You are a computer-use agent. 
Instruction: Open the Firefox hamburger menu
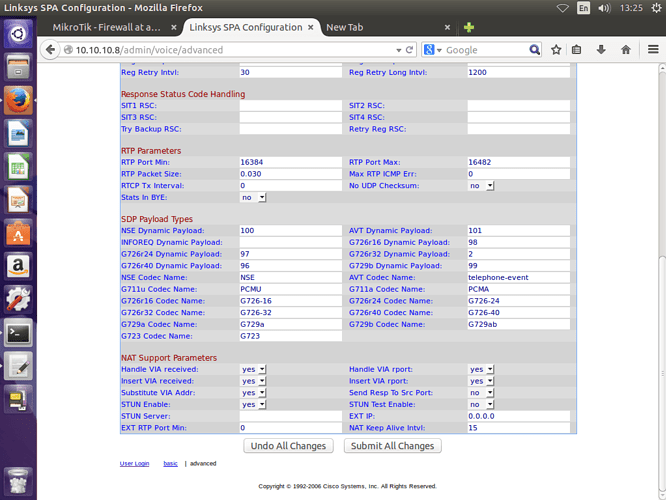click(x=653, y=50)
